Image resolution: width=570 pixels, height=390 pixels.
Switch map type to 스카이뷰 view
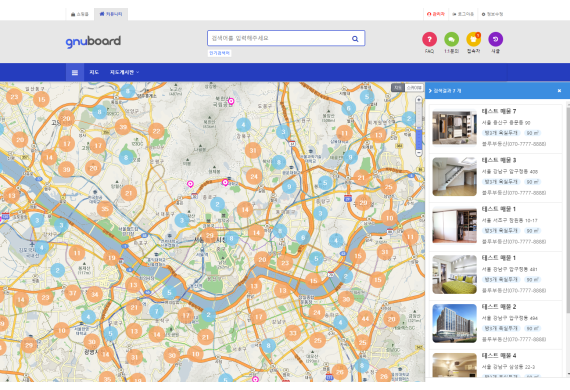click(414, 88)
